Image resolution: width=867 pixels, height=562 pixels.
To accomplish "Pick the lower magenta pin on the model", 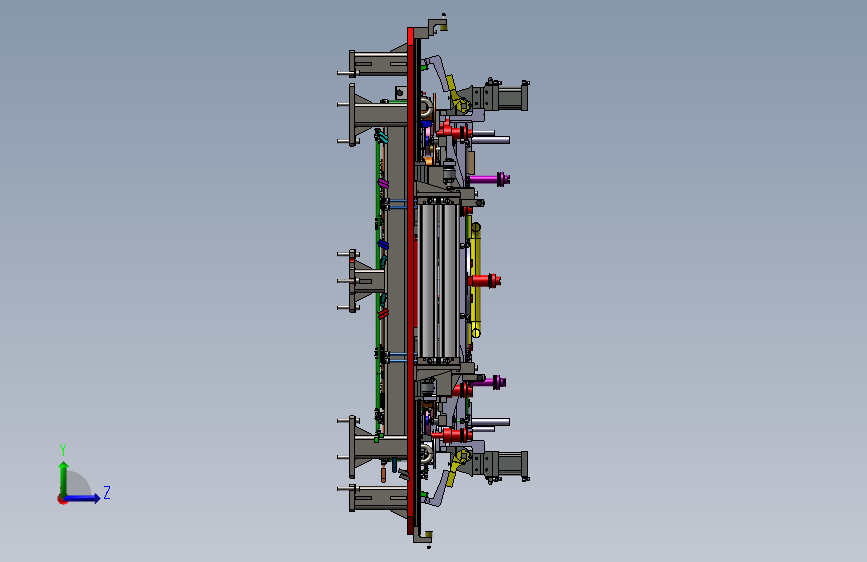I will pos(488,382).
